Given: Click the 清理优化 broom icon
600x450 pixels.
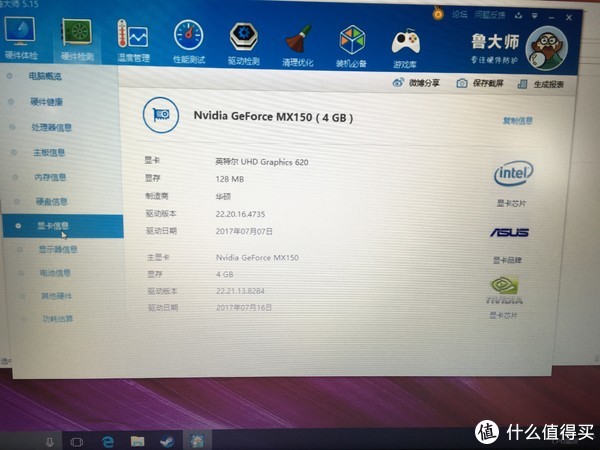Looking at the screenshot, I should click(298, 45).
